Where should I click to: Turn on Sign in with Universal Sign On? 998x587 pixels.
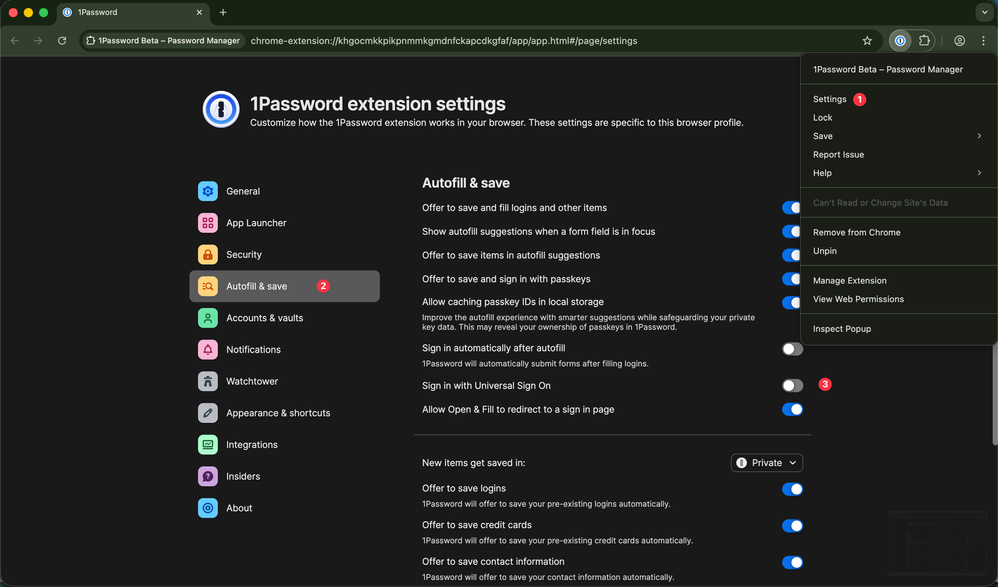tap(792, 385)
